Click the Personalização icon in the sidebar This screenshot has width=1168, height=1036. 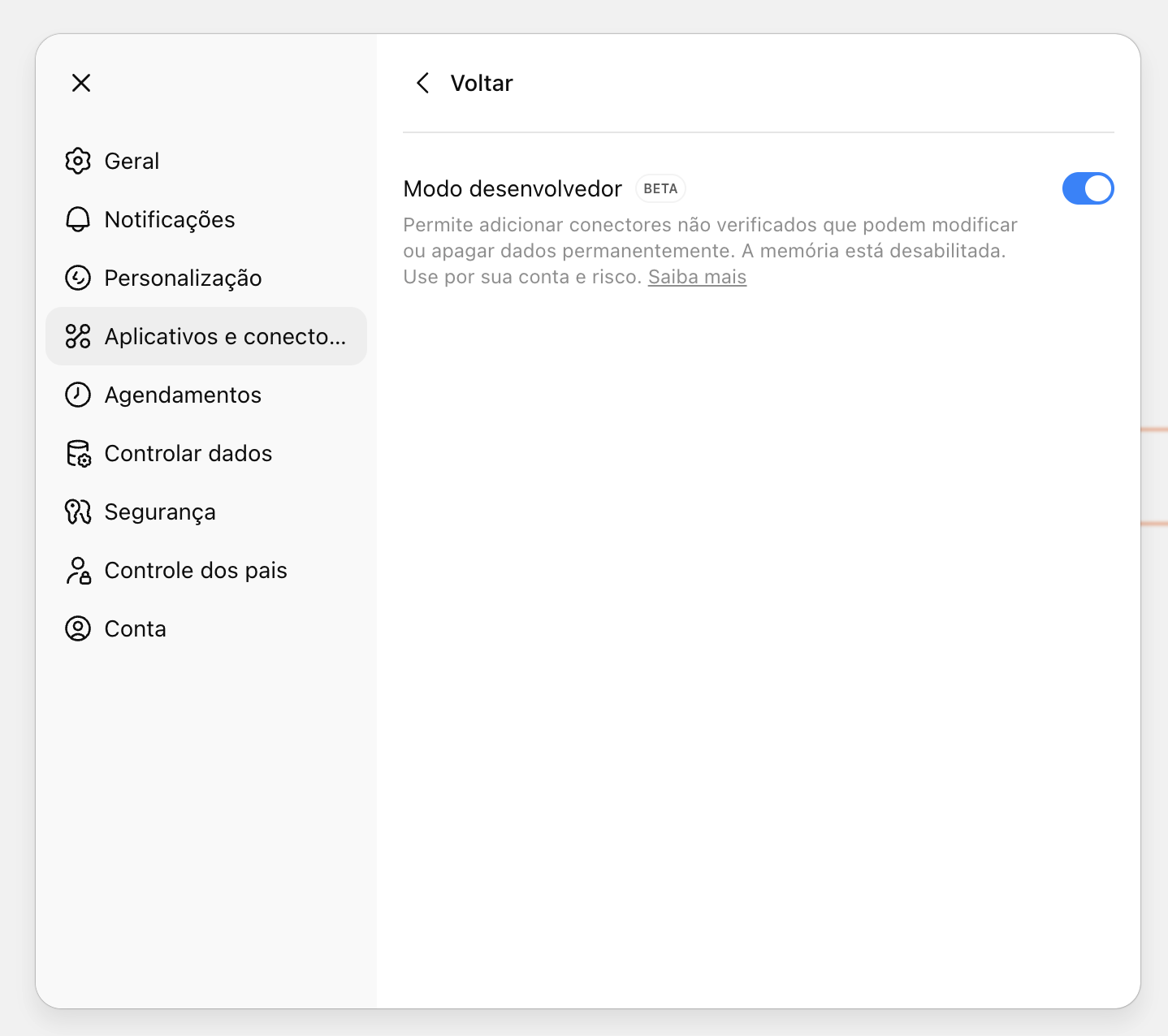click(78, 278)
